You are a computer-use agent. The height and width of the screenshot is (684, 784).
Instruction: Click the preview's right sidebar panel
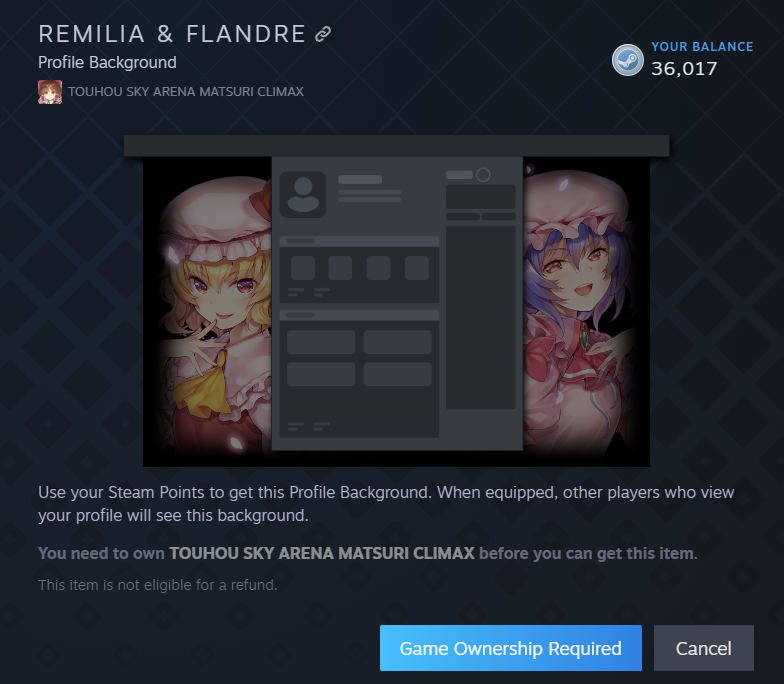[x=480, y=318]
